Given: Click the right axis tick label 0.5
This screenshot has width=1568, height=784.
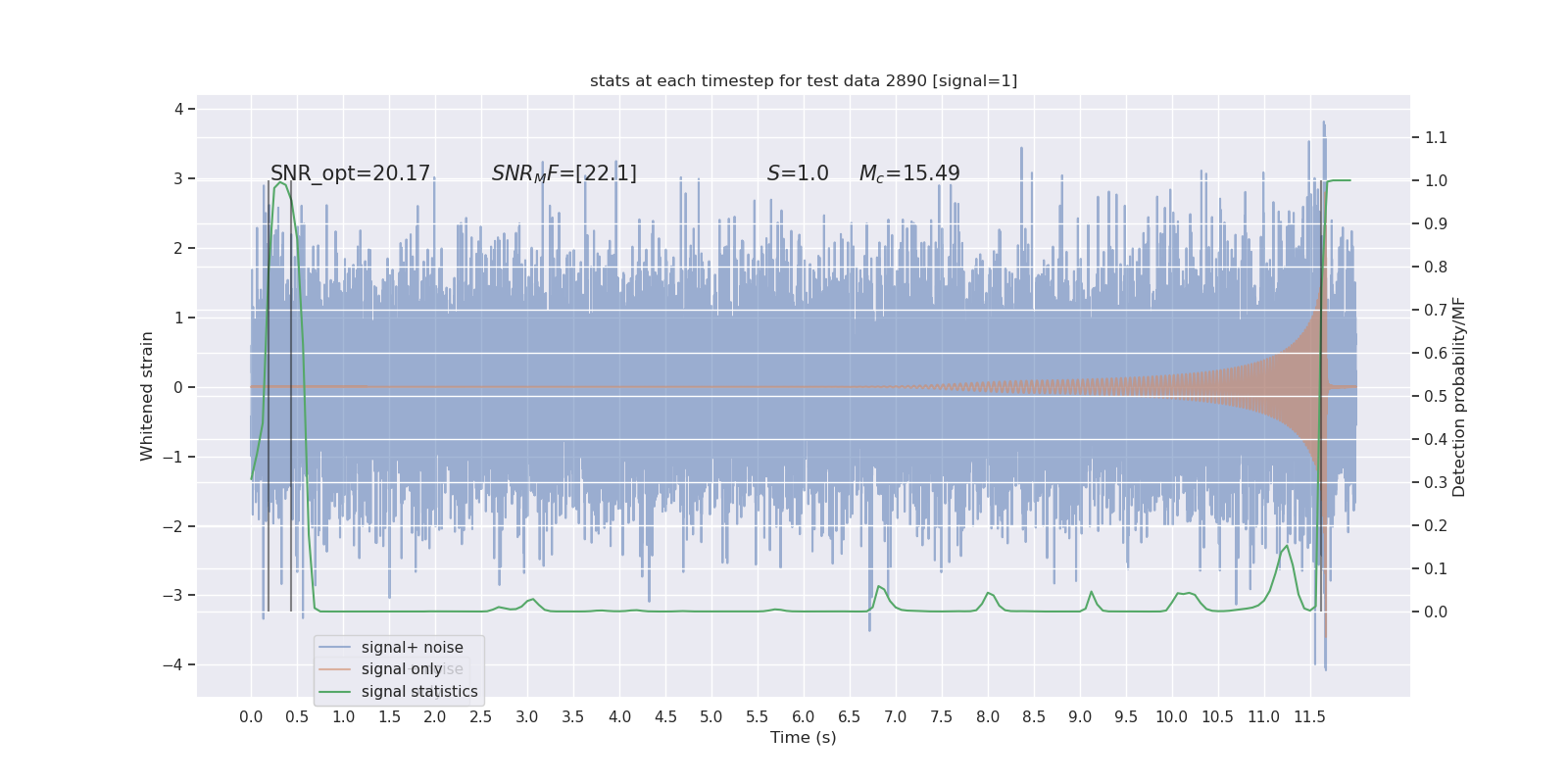Looking at the screenshot, I should [x=1436, y=396].
